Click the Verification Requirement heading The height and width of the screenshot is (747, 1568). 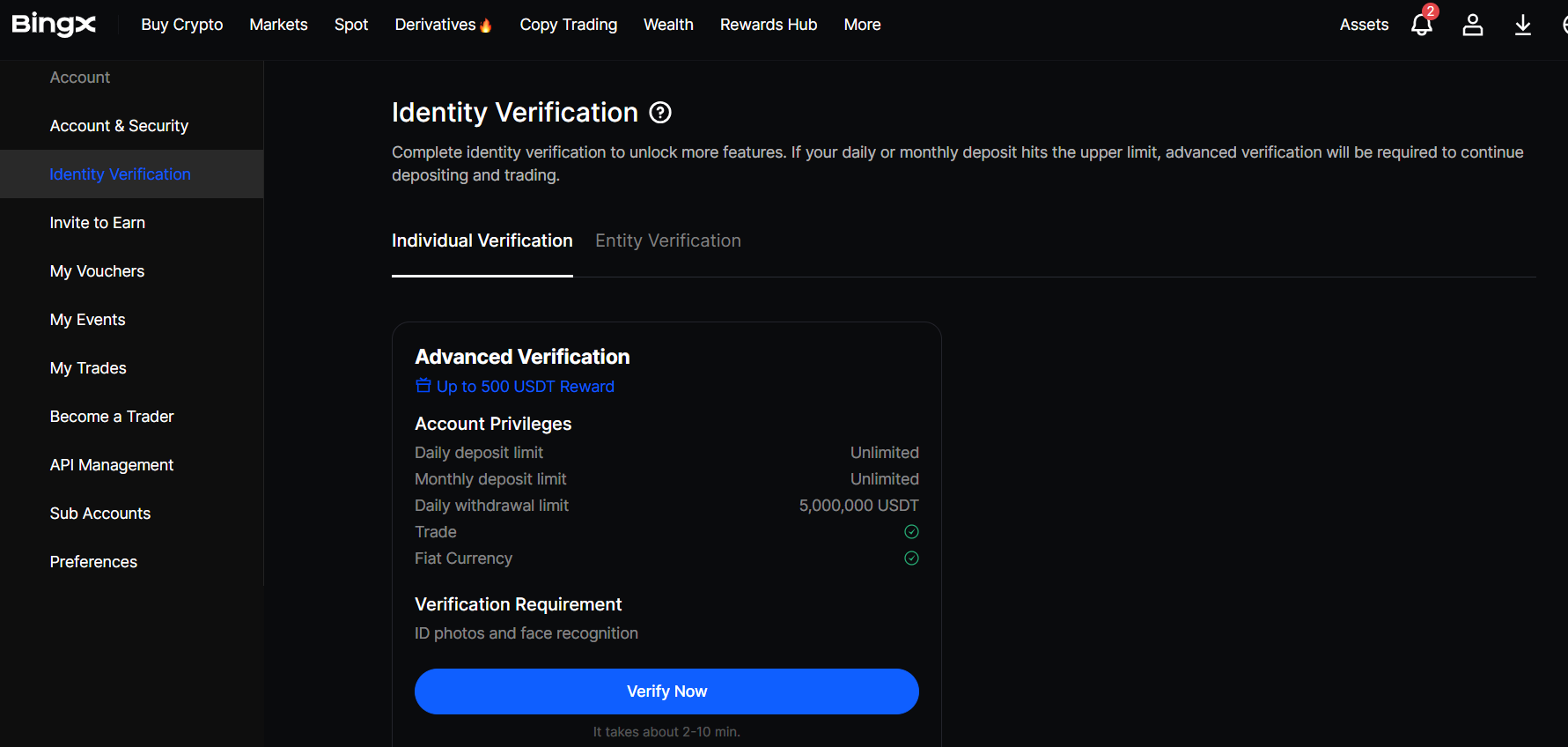(518, 604)
